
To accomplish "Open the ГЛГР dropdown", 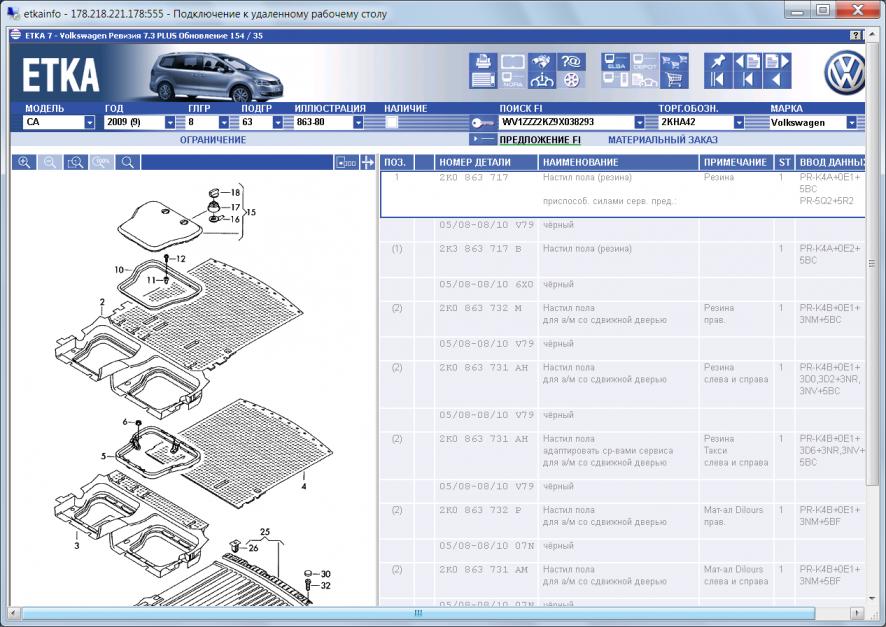I will (224, 122).
